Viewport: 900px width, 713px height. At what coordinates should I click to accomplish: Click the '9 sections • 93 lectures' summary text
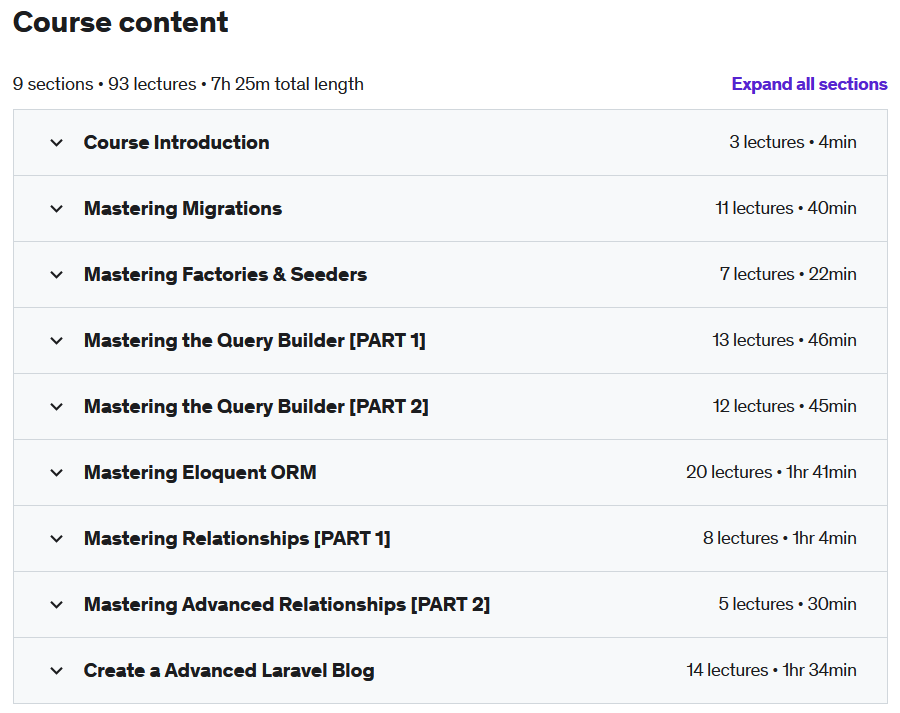(x=104, y=84)
